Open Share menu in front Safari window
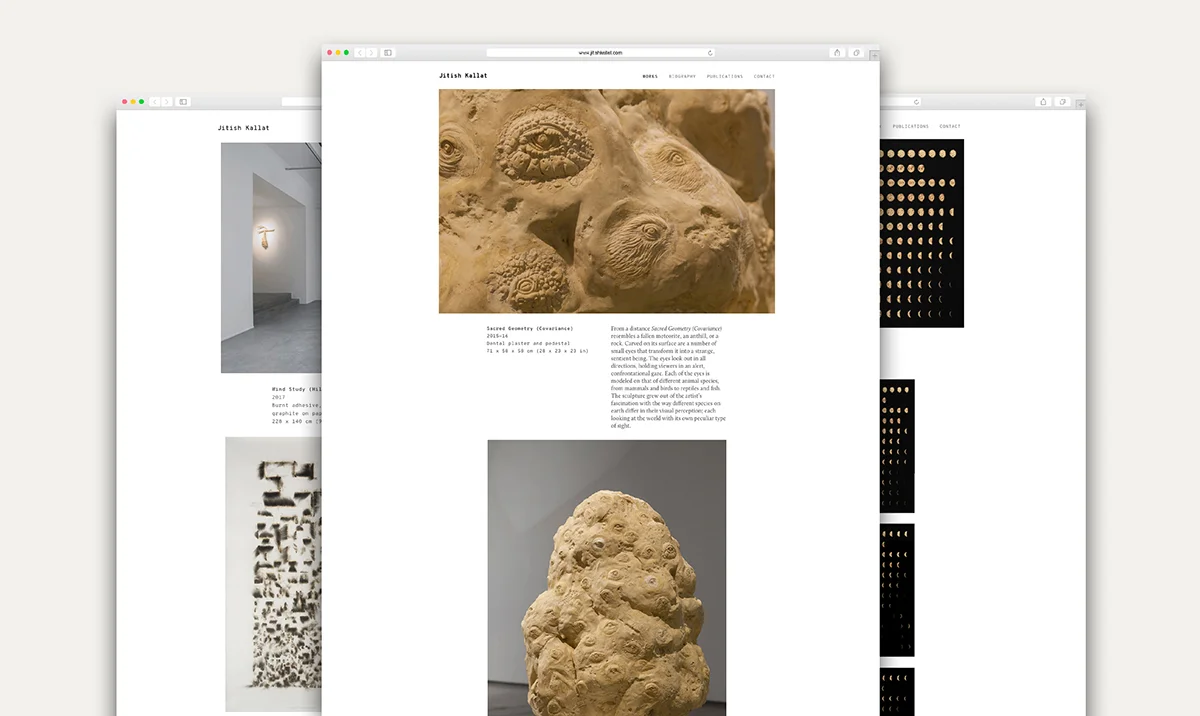The width and height of the screenshot is (1200, 716). click(x=837, y=52)
